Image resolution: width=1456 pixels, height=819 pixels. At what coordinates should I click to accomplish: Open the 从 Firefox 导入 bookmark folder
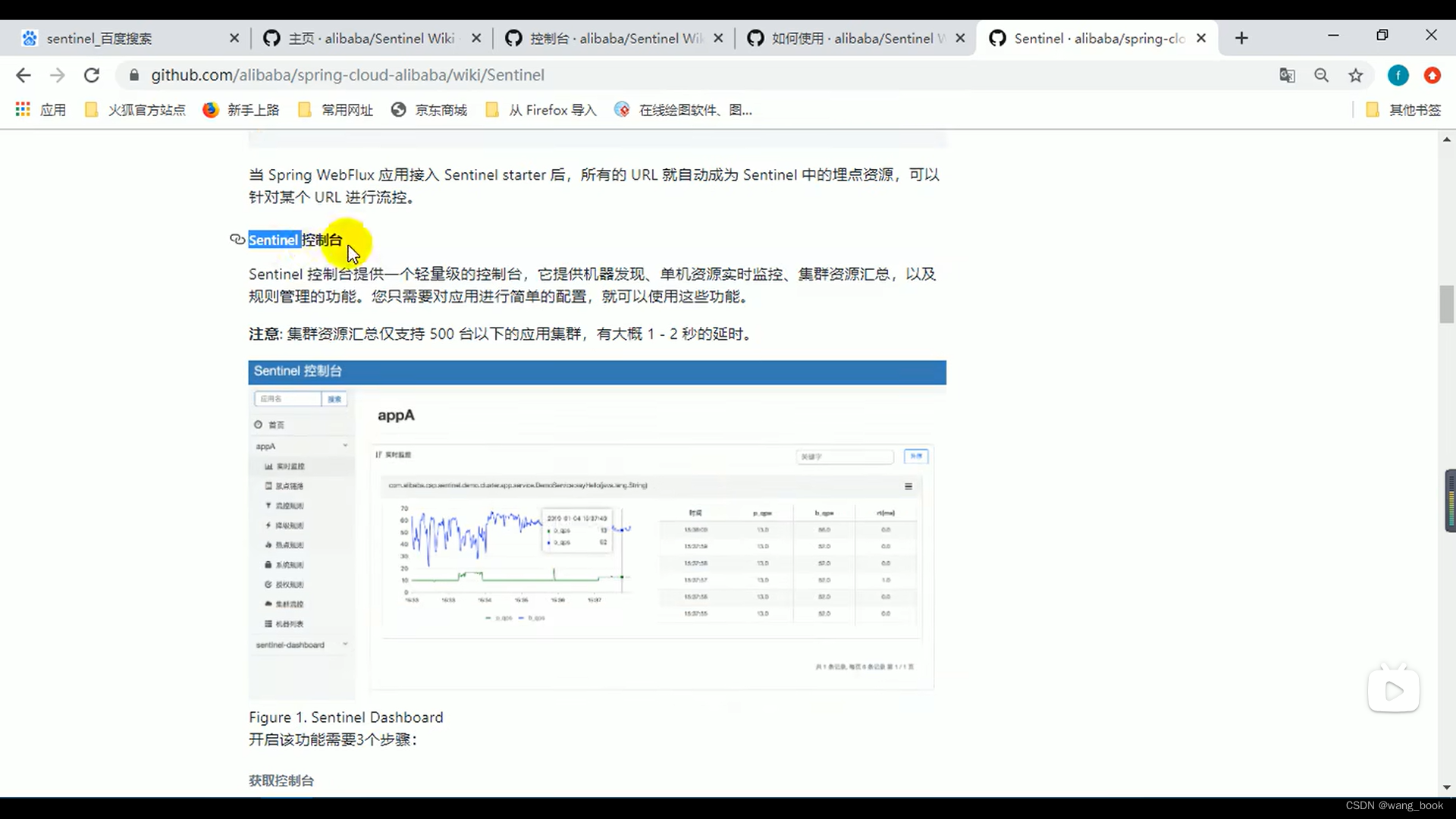click(541, 110)
